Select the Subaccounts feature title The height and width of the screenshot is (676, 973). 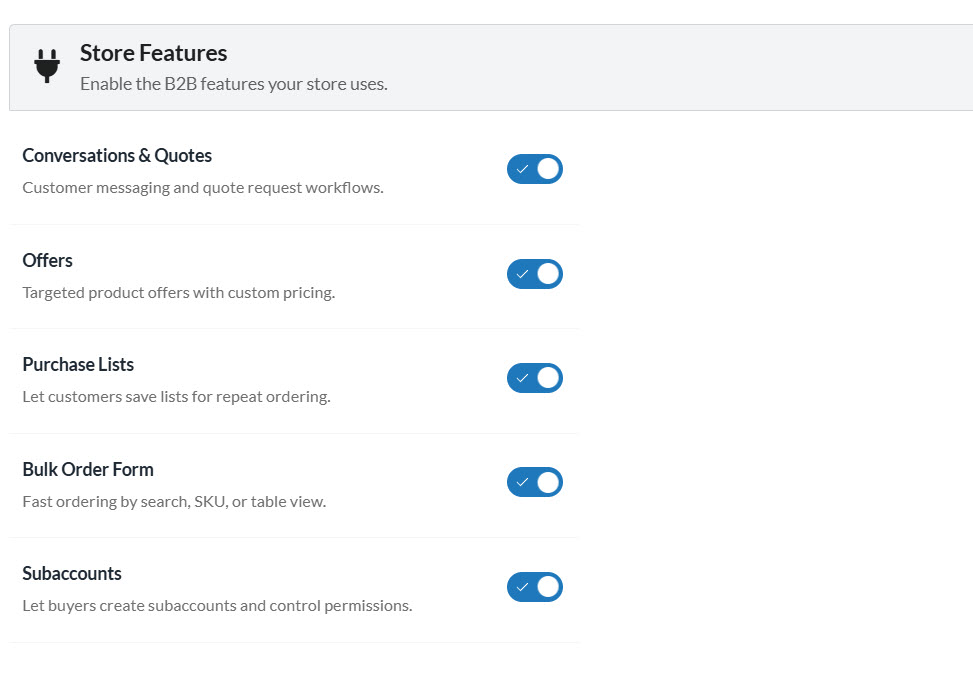coord(72,573)
